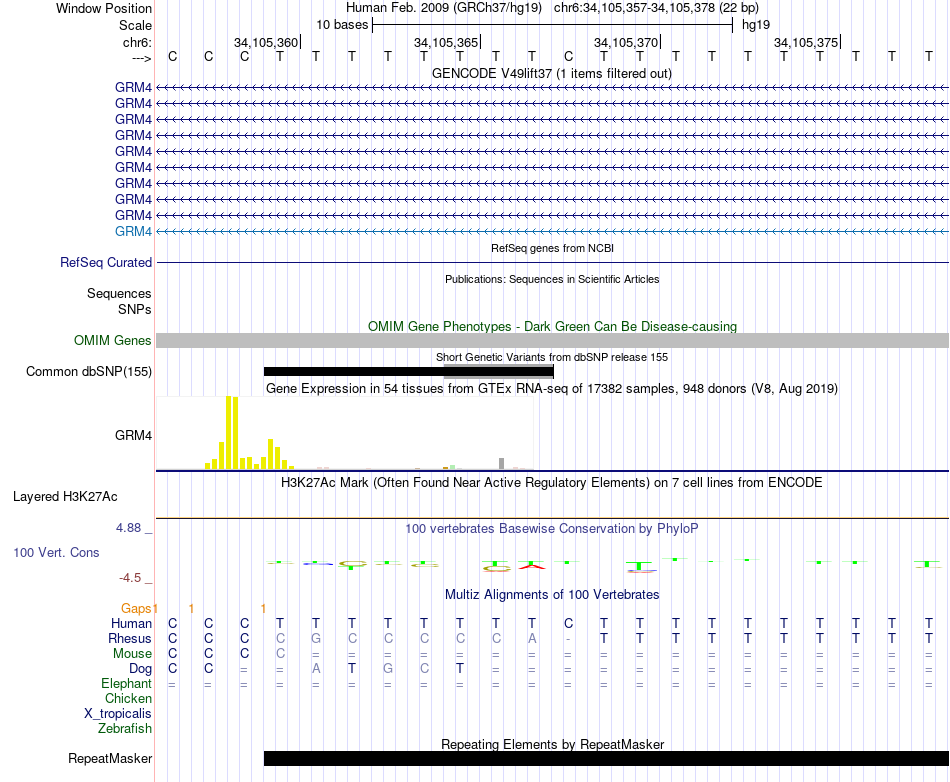Image resolution: width=950 pixels, height=782 pixels.
Task: Click the RefSeq Curated intron line
Action: [x=553, y=262]
